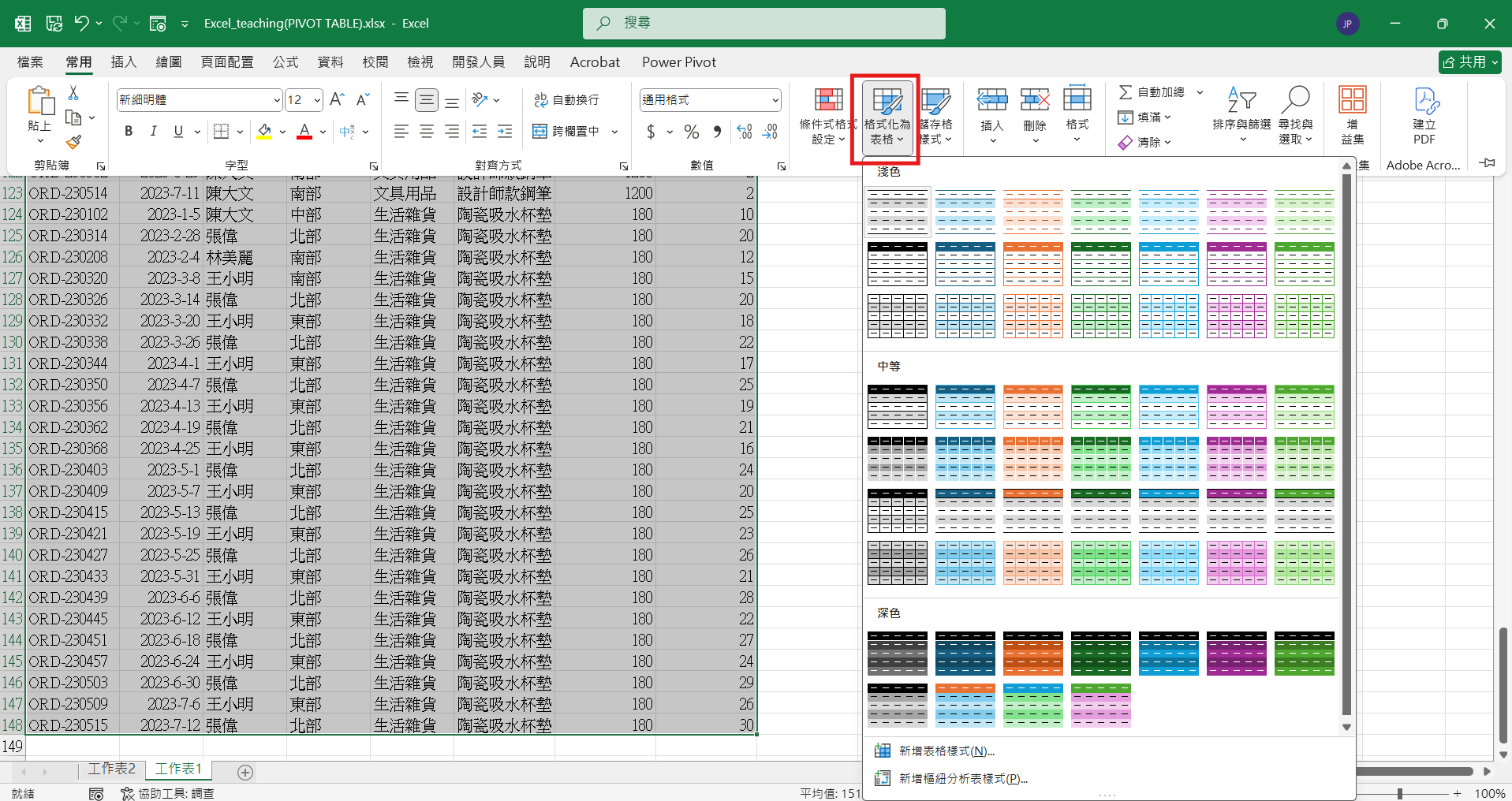The width and height of the screenshot is (1512, 801).
Task: Click the Format Painter brush icon
Action: [73, 143]
